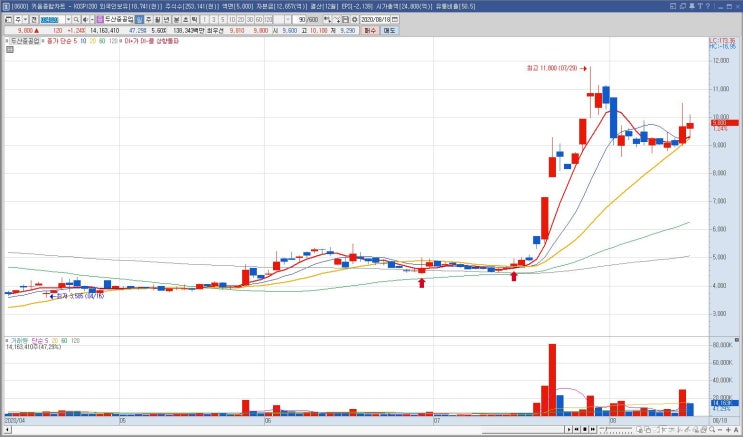Click the 14,163,410 volume value
Image resolution: width=743 pixels, height=437 pixels.
(x=105, y=30)
